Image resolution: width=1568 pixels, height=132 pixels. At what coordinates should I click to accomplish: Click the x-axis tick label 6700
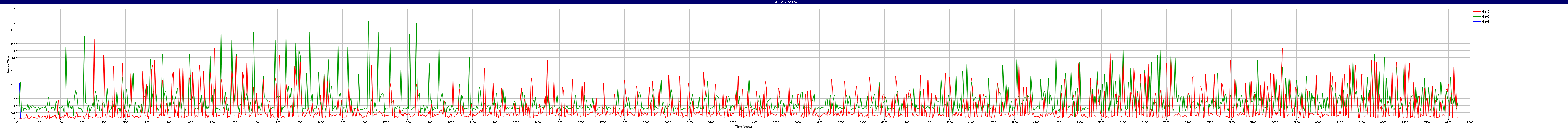(x=1470, y=122)
